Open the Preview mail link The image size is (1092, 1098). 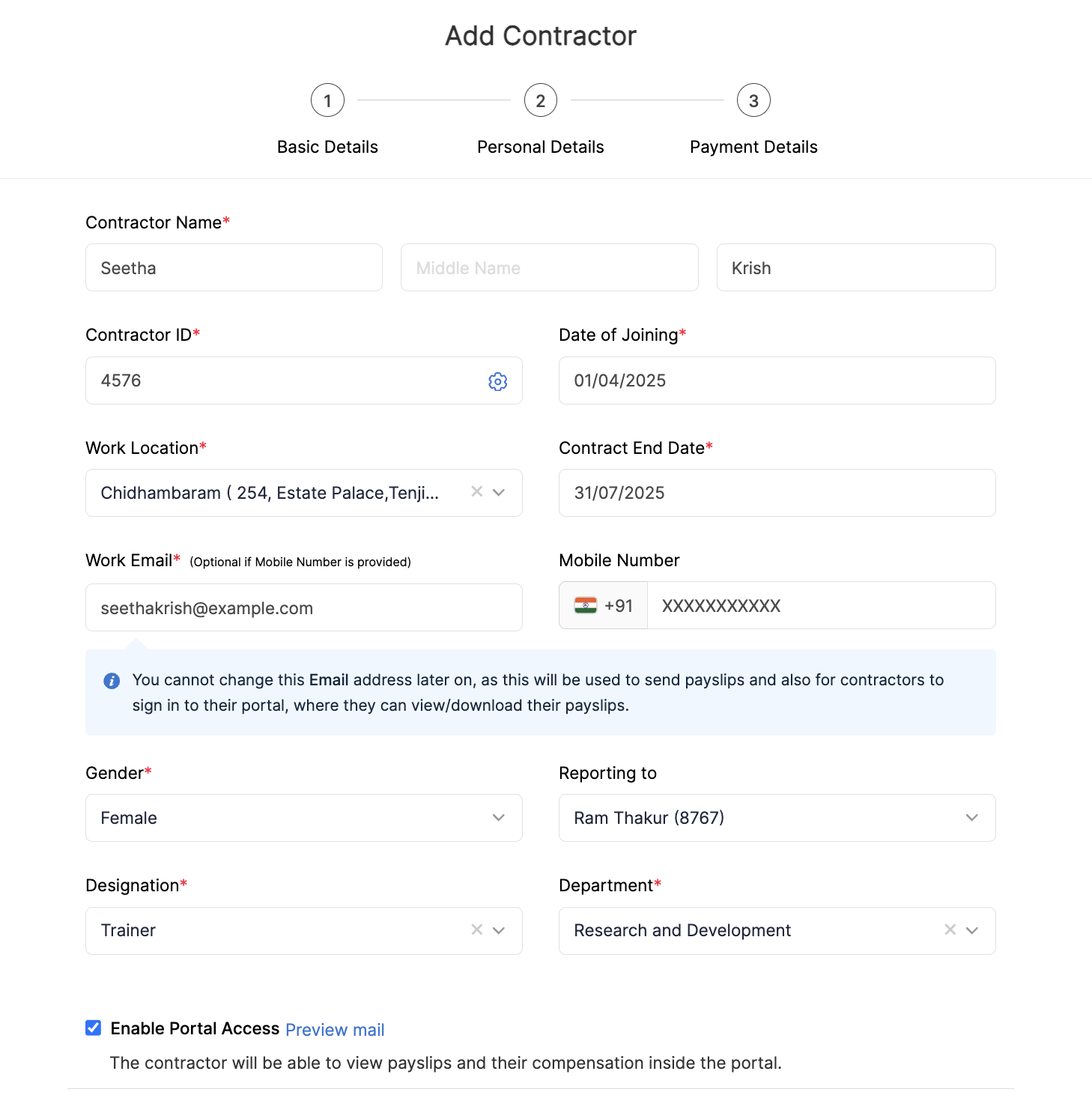335,1030
